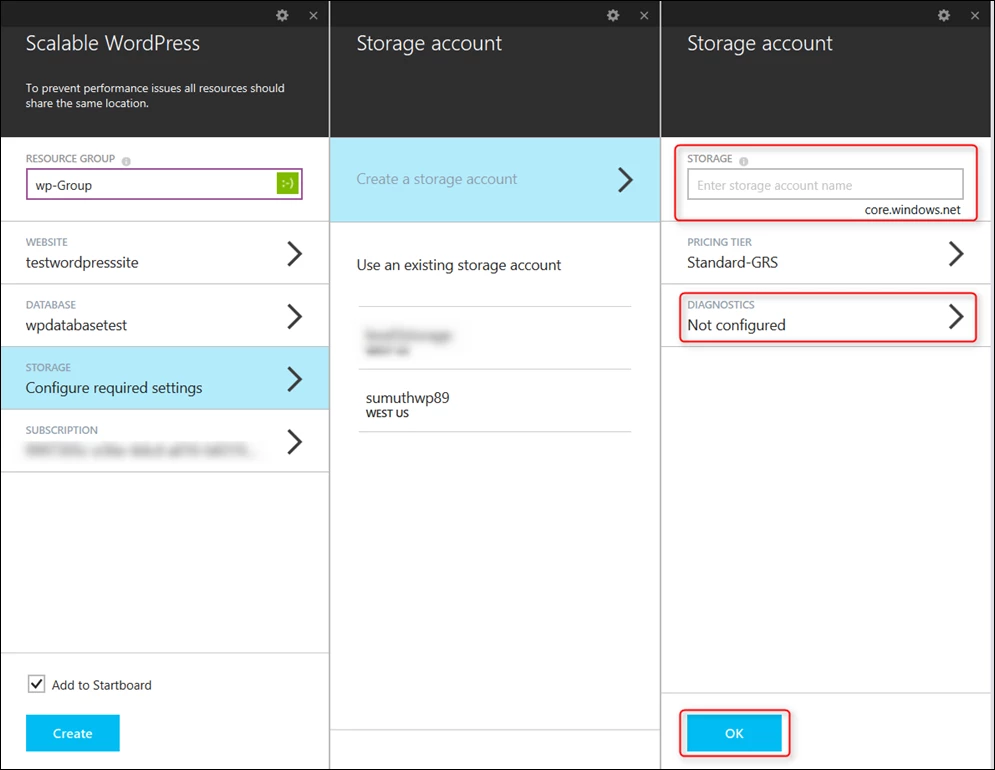Screen dimensions: 995x770
Task: Expand Website row chevron
Action: [x=294, y=253]
